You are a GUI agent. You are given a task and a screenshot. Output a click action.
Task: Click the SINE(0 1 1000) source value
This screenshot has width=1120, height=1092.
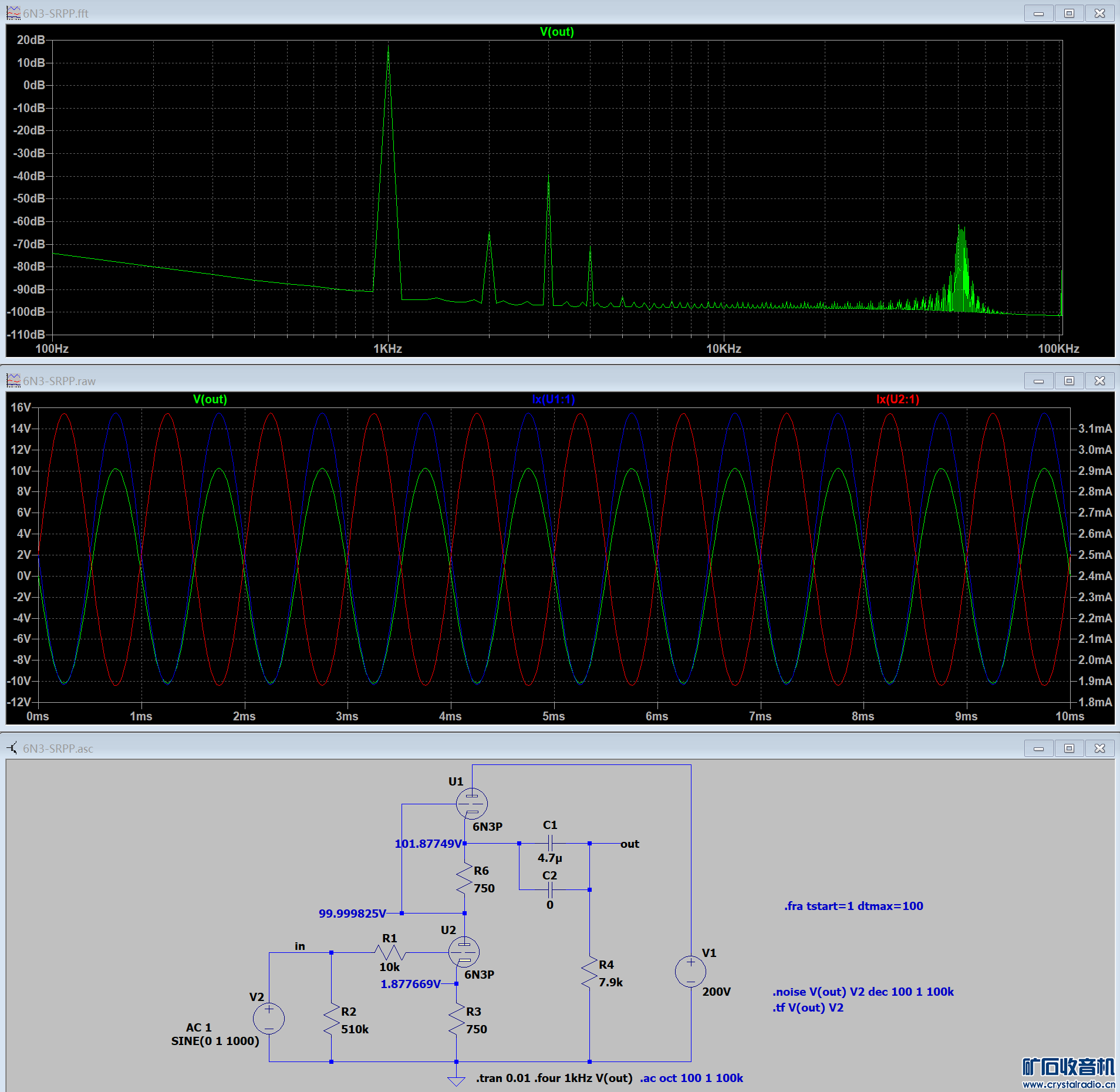pos(215,1041)
